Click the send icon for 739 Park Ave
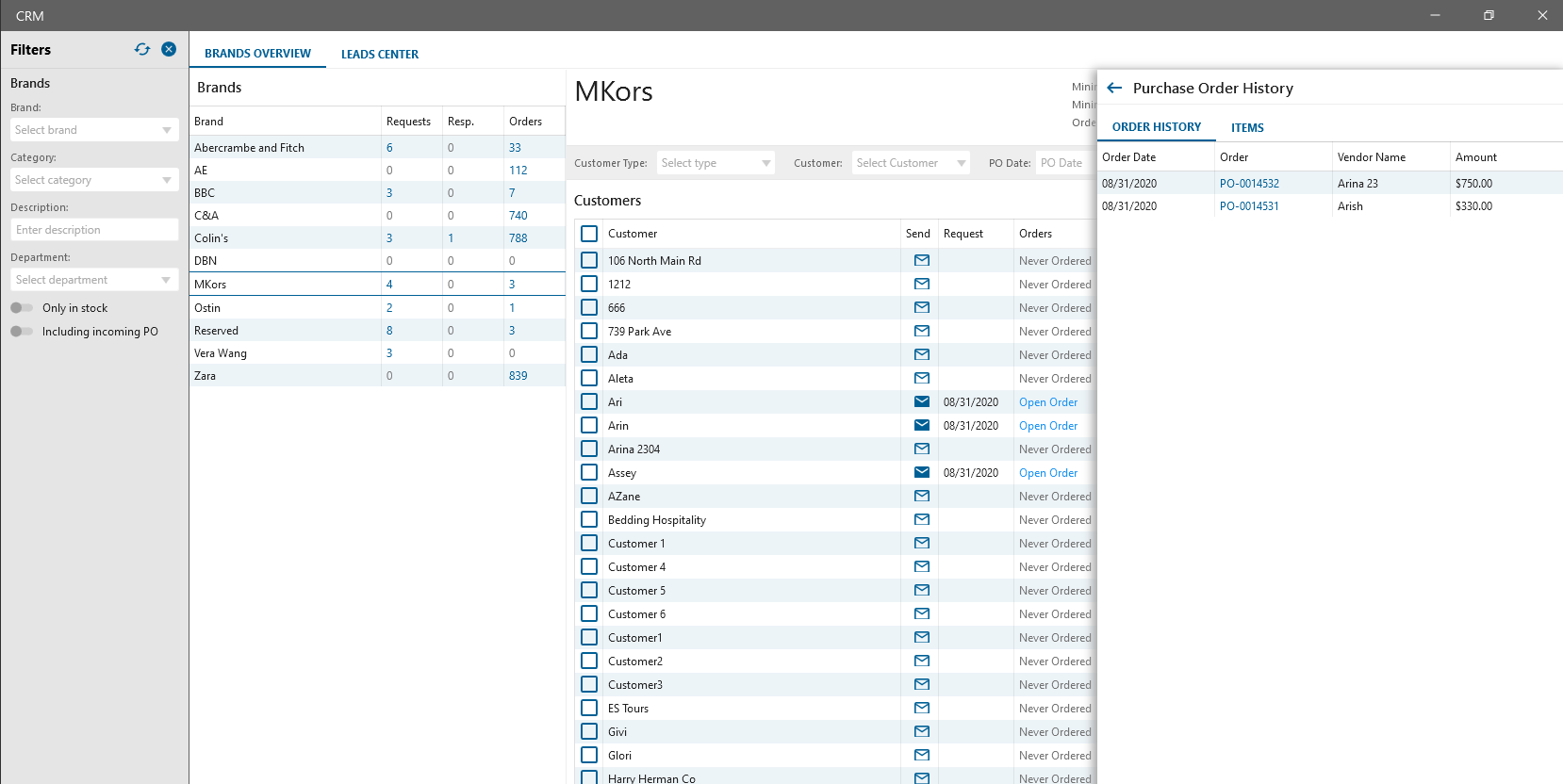1563x784 pixels. pos(922,331)
